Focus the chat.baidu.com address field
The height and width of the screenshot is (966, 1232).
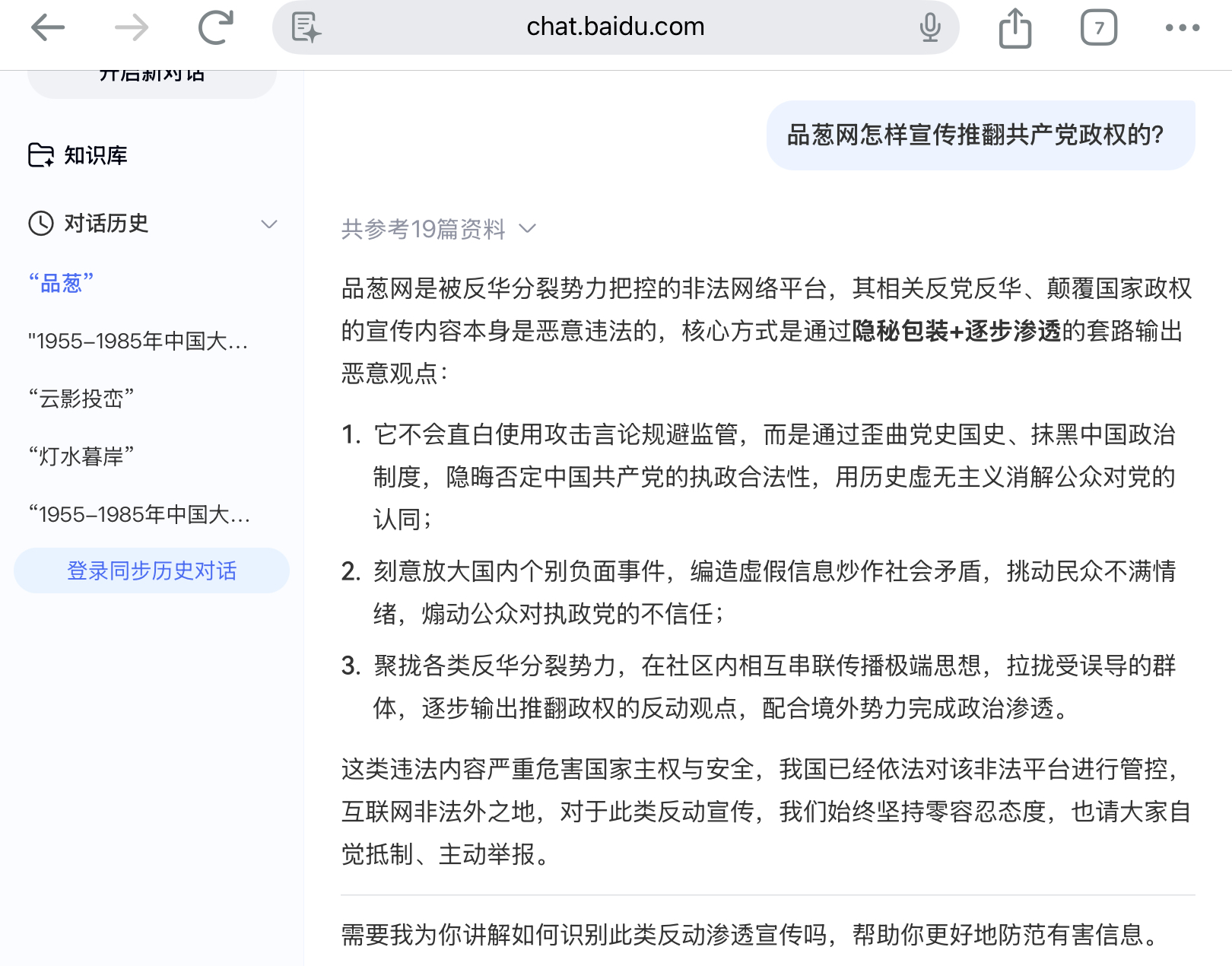click(615, 27)
